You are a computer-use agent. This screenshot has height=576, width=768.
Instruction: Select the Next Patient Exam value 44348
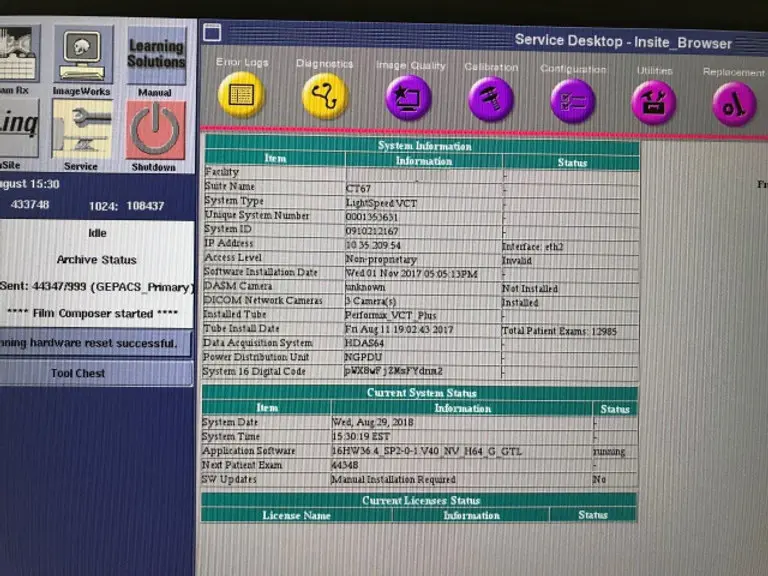(345, 465)
